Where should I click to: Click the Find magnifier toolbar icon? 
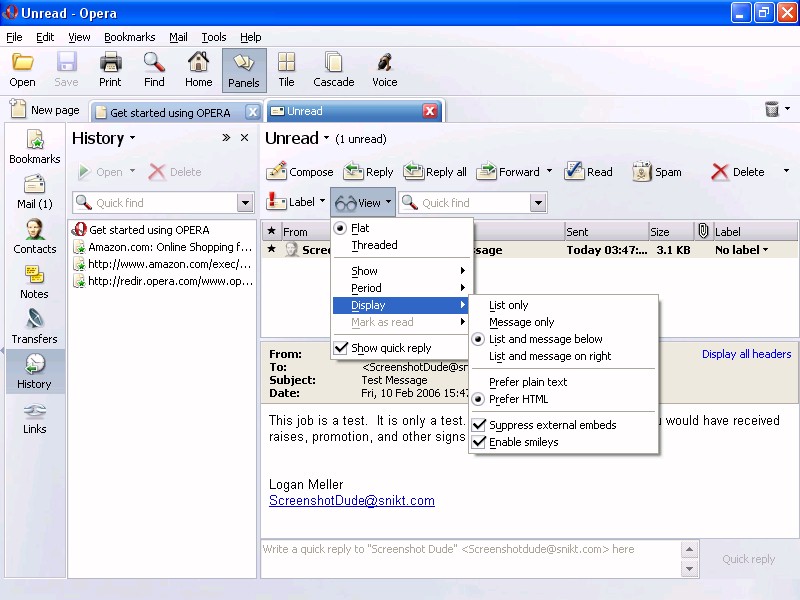[154, 70]
